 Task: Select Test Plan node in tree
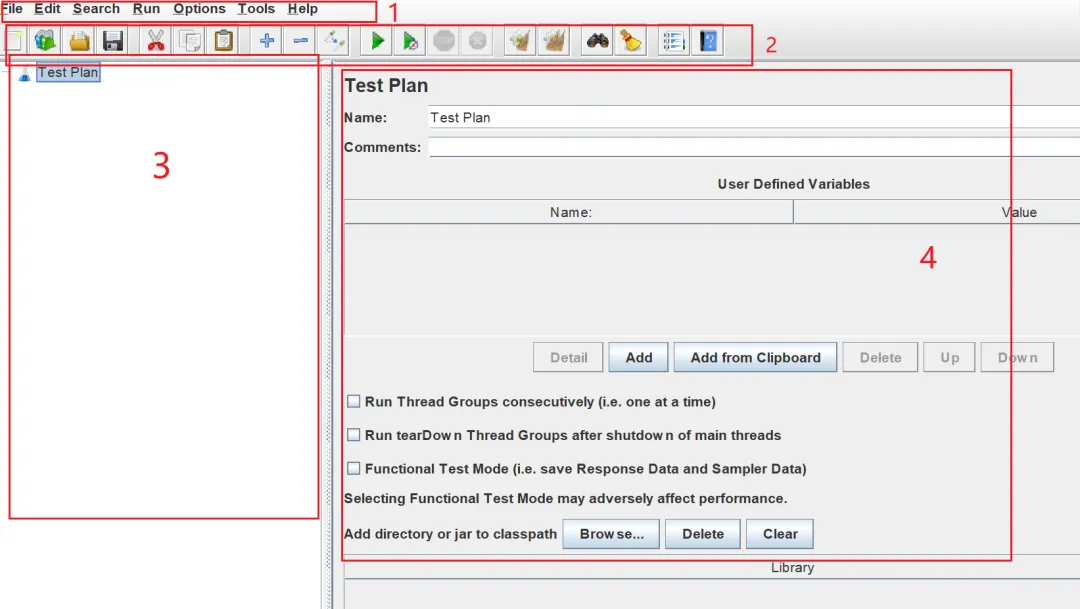pyautogui.click(x=68, y=72)
